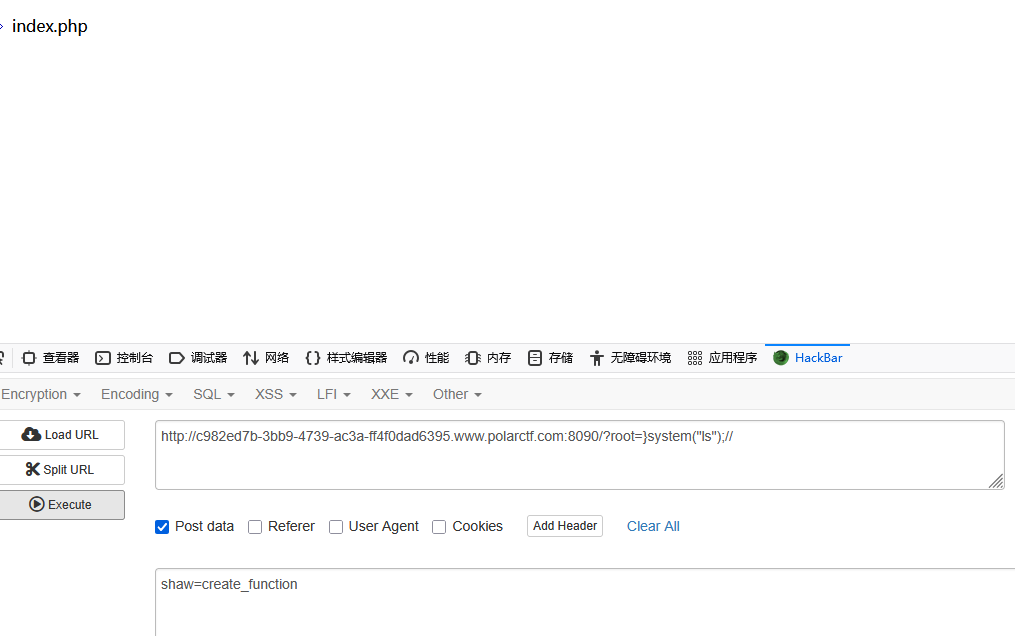Click the Console tab icon
Viewport: 1015px width, 636px height.
point(103,358)
